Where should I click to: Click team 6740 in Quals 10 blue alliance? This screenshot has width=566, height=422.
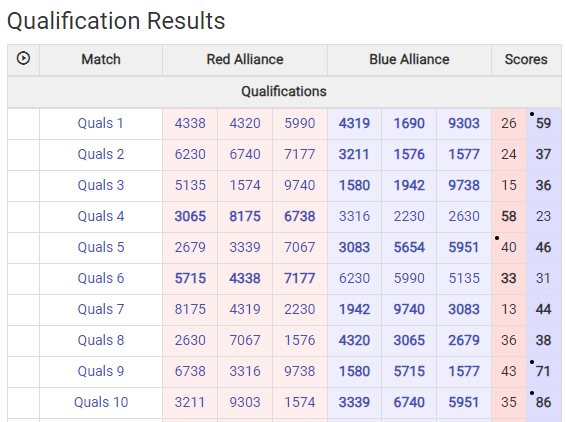coord(409,402)
